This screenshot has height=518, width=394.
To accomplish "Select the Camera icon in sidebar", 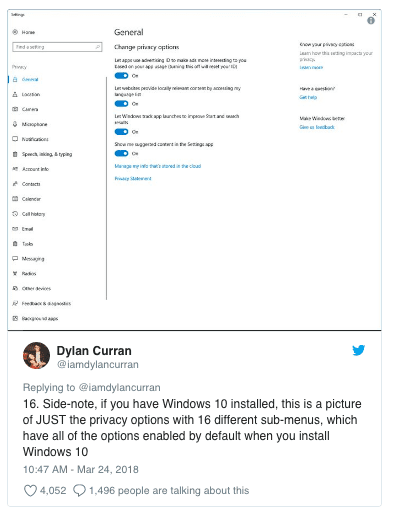I will point(15,109).
